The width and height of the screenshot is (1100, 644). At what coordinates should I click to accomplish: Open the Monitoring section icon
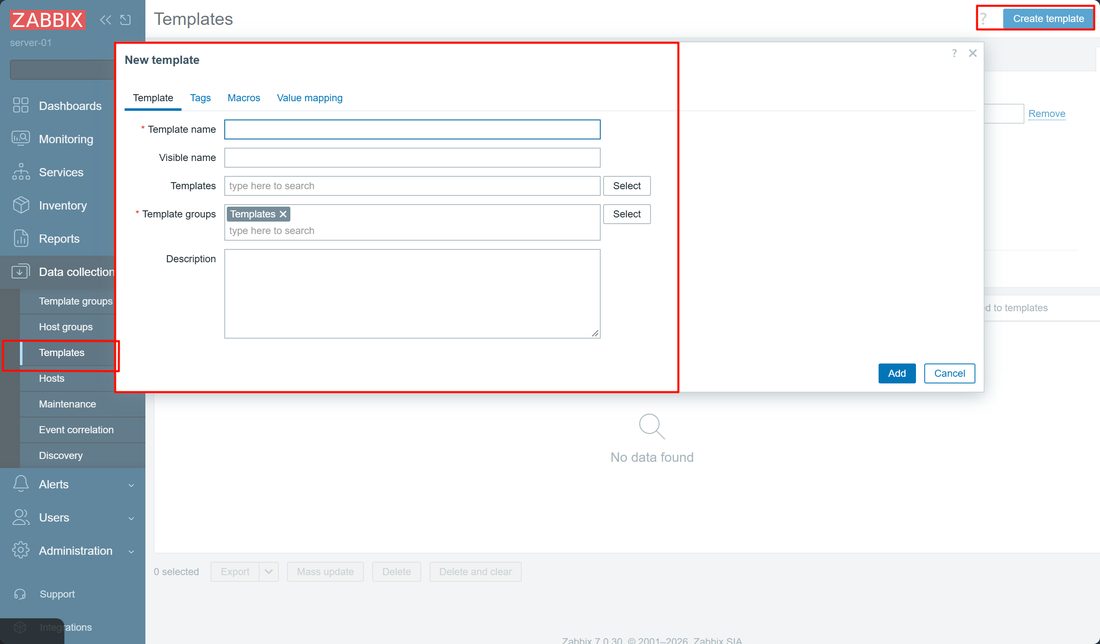coord(21,138)
